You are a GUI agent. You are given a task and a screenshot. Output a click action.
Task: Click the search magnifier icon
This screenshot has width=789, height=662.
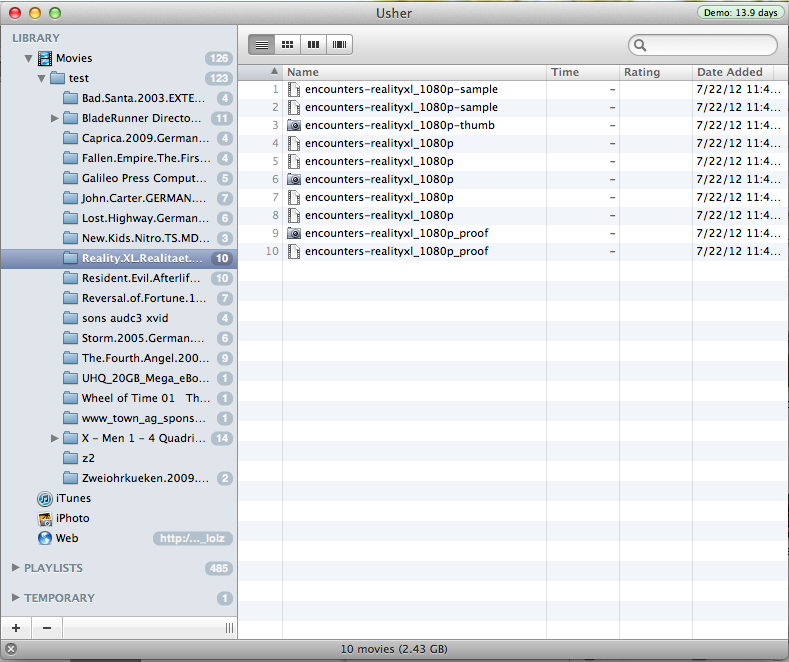click(640, 45)
